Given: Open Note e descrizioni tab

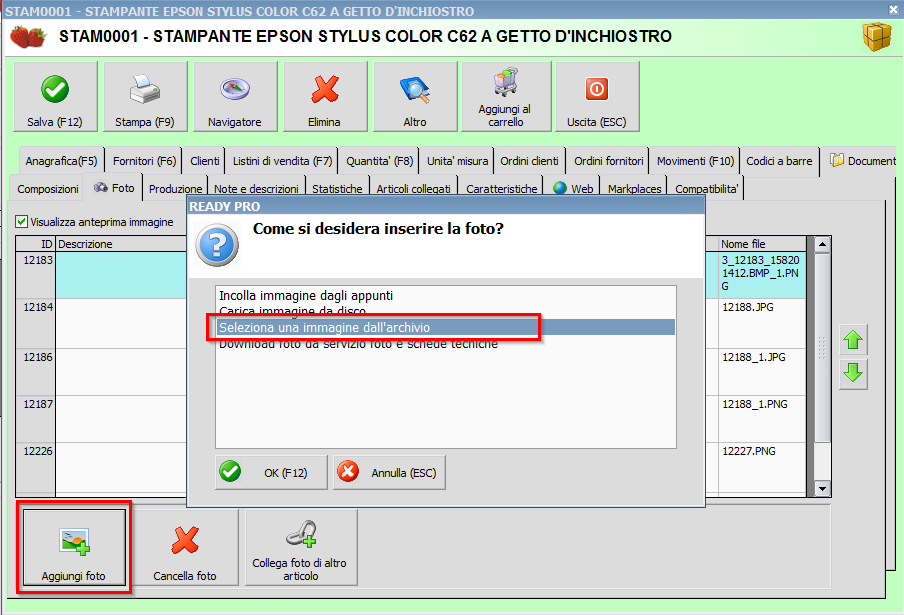Looking at the screenshot, I should coord(256,188).
